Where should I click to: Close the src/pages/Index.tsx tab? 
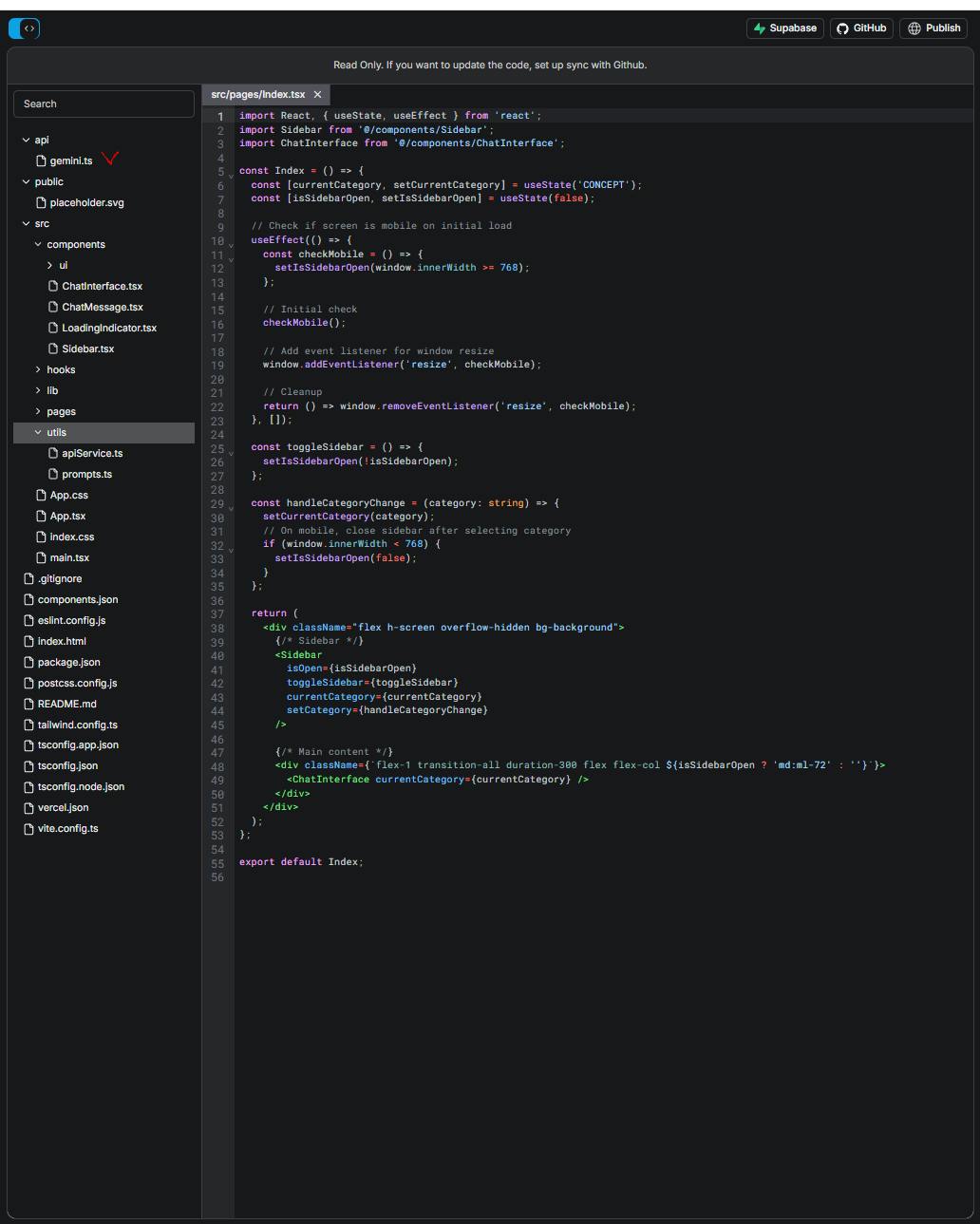(x=317, y=95)
